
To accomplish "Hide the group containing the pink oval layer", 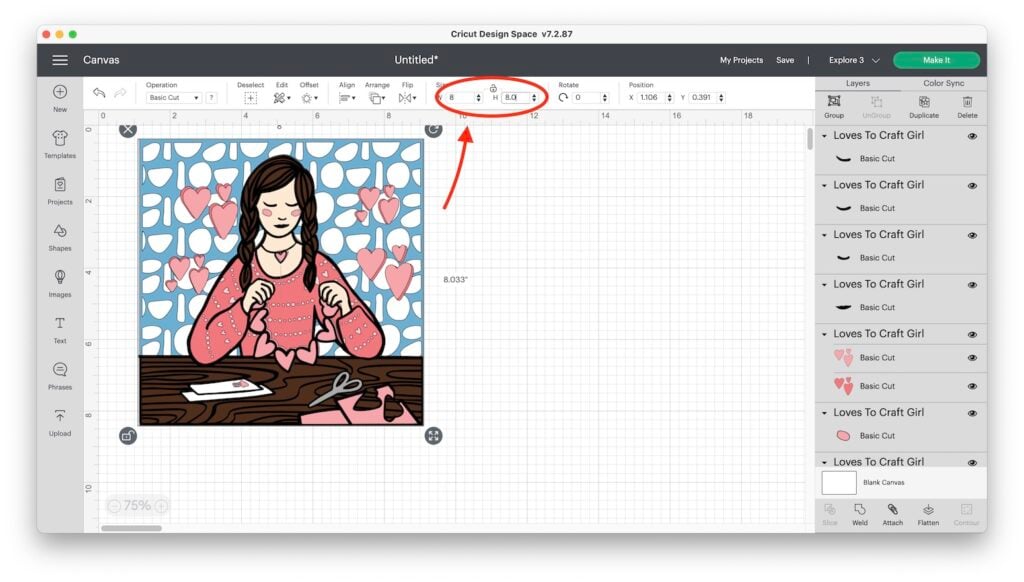I will click(972, 413).
